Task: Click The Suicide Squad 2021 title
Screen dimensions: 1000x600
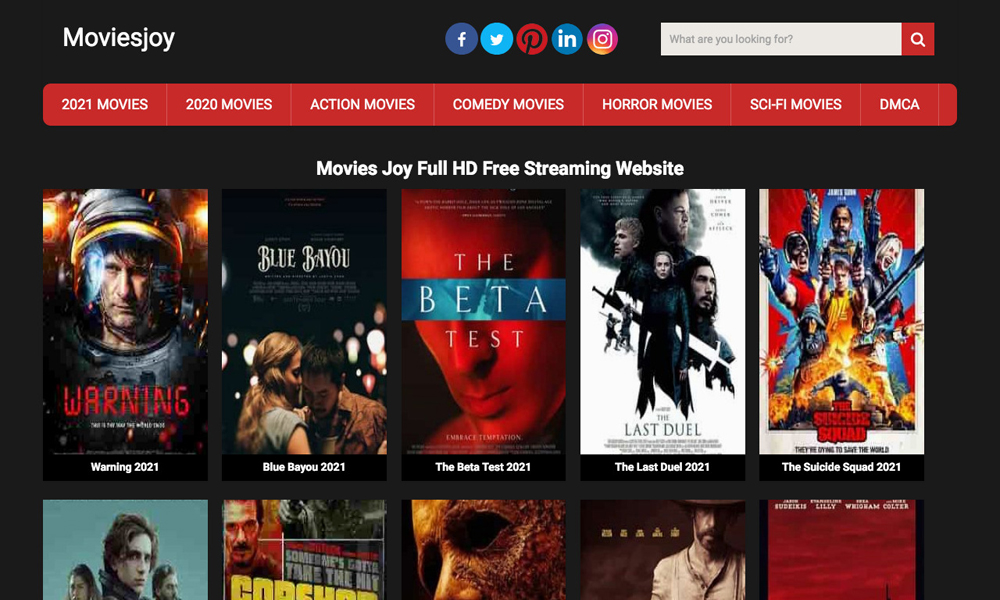Action: 841,467
